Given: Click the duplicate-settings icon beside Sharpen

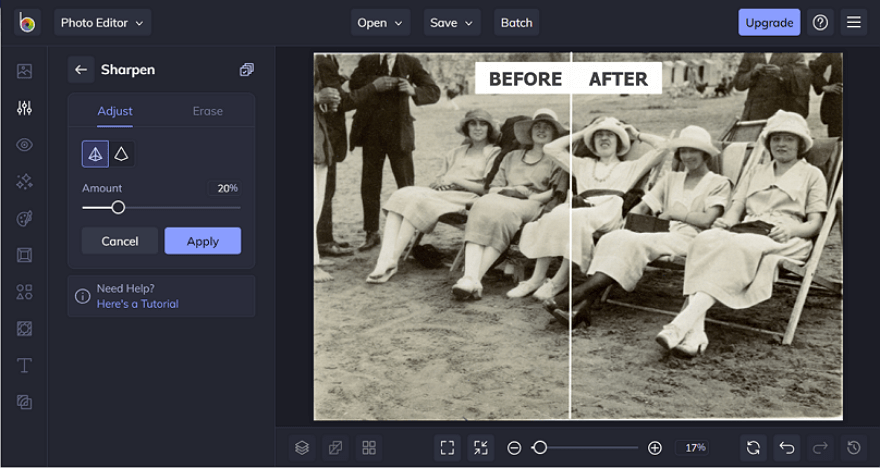Looking at the screenshot, I should click(x=246, y=70).
